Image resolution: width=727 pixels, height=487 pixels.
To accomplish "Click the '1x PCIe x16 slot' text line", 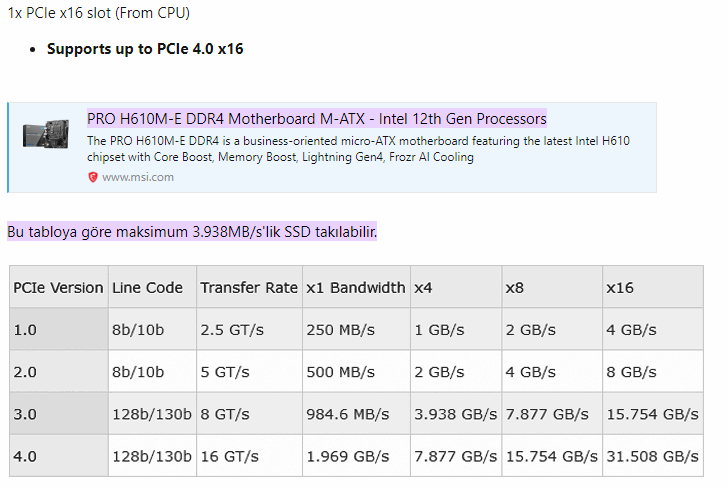I will [x=99, y=14].
